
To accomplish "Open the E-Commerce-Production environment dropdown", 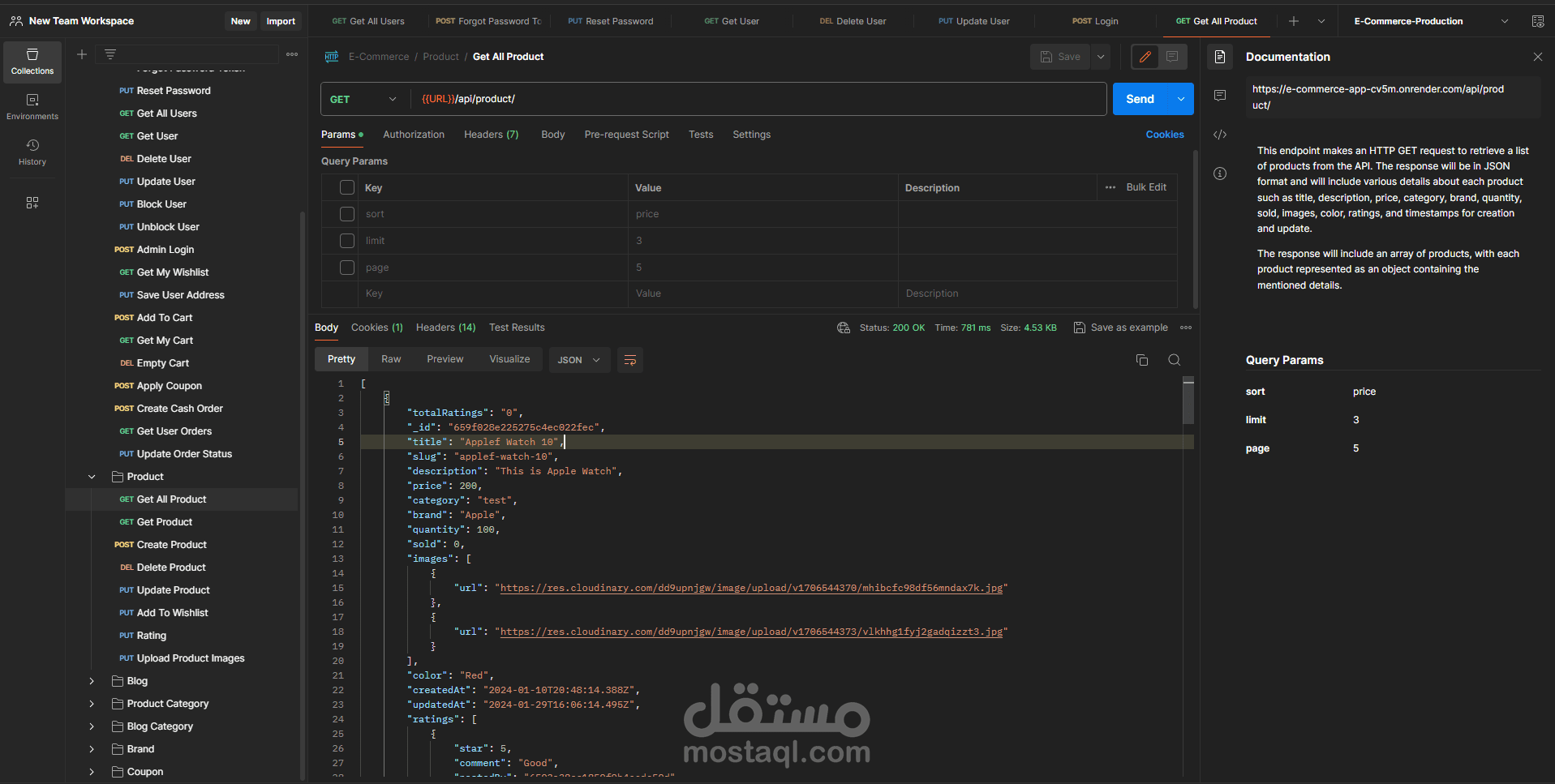I will 1431,21.
